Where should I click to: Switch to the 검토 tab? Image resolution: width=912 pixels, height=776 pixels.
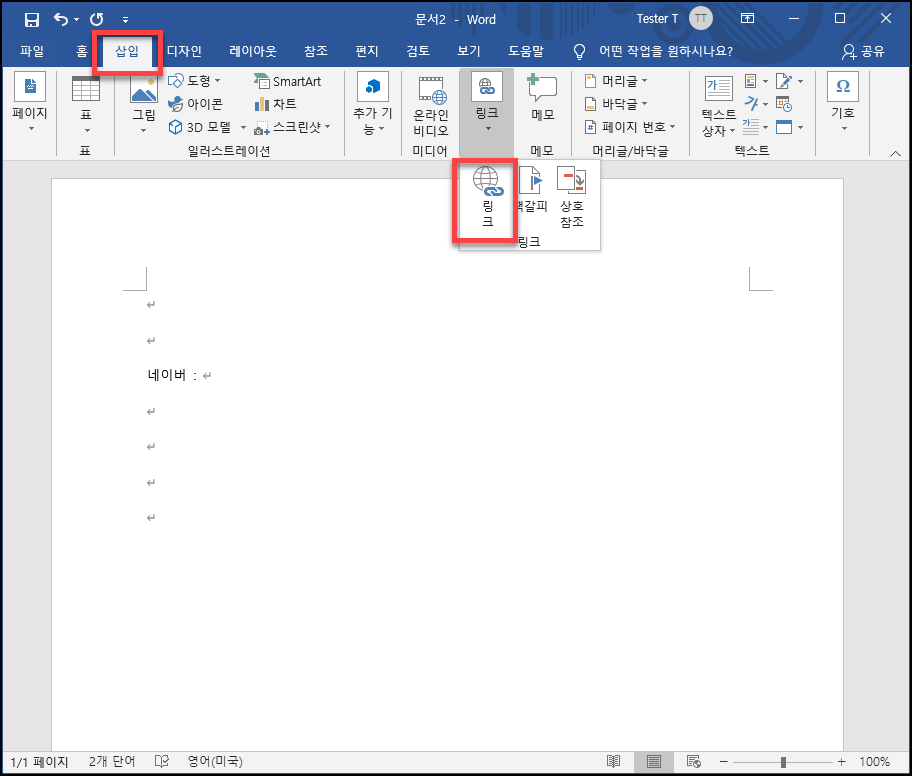(x=418, y=51)
